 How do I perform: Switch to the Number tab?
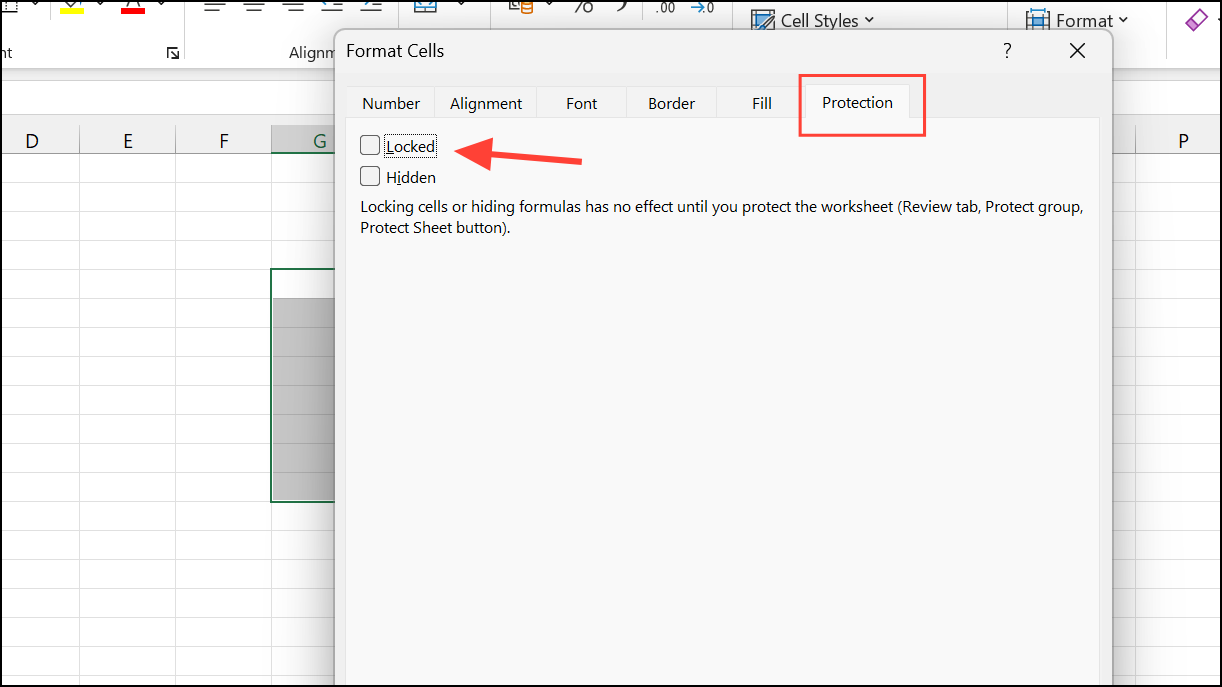(x=390, y=103)
